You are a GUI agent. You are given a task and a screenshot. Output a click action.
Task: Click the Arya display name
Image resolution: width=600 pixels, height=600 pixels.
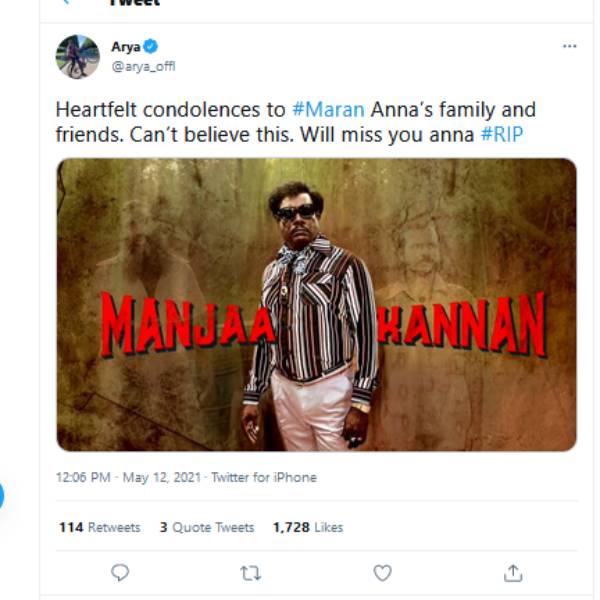tap(125, 46)
